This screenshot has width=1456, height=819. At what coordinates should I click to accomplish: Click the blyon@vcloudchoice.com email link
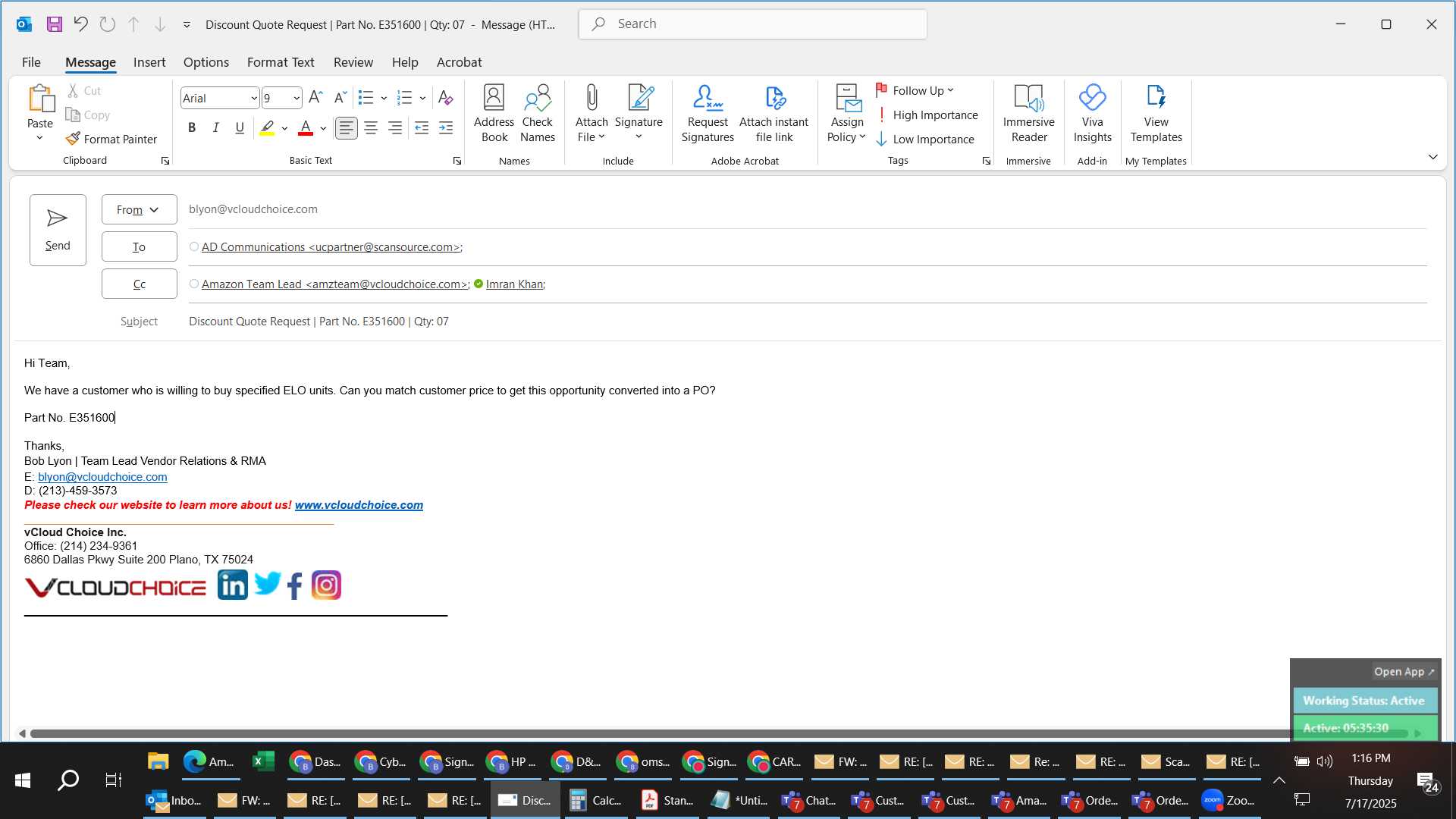(102, 477)
